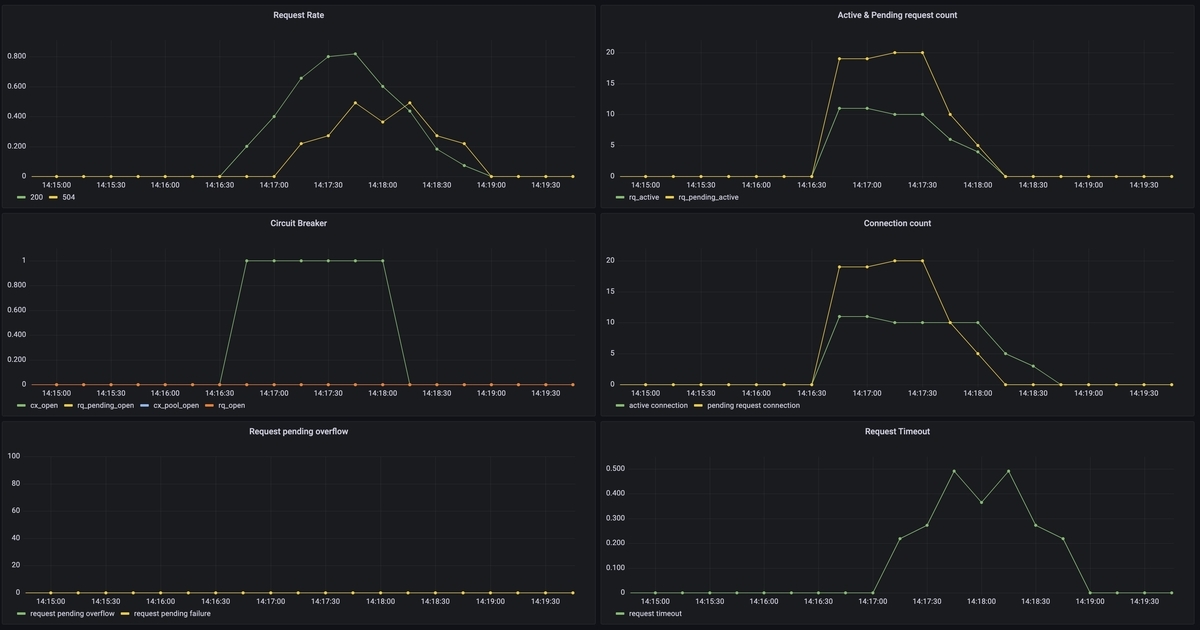
Task: Toggle the 200 series in Request Rate legend
Action: tap(37, 197)
